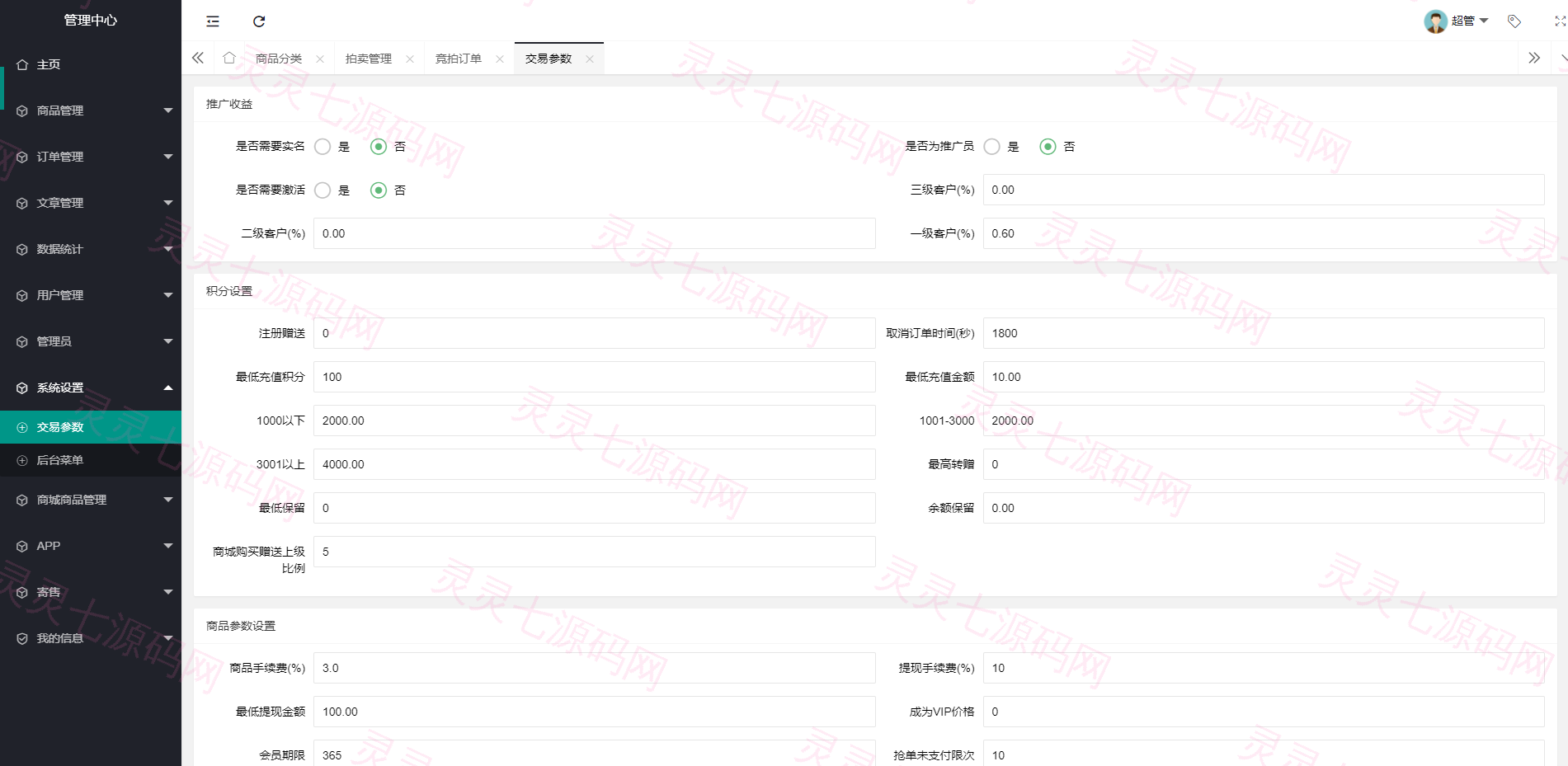This screenshot has width=1568, height=766.
Task: Expand the APP sidebar menu
Action: click(91, 546)
